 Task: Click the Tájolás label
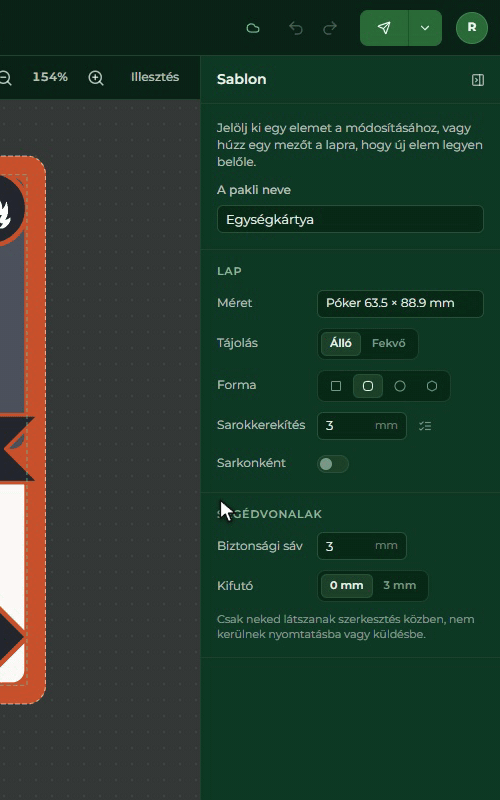(237, 343)
